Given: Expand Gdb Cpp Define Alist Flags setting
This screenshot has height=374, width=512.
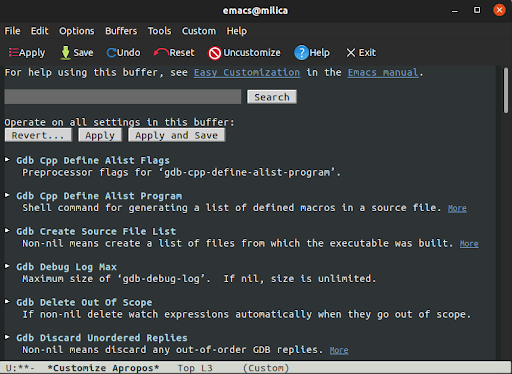Looking at the screenshot, I should (x=7, y=160).
